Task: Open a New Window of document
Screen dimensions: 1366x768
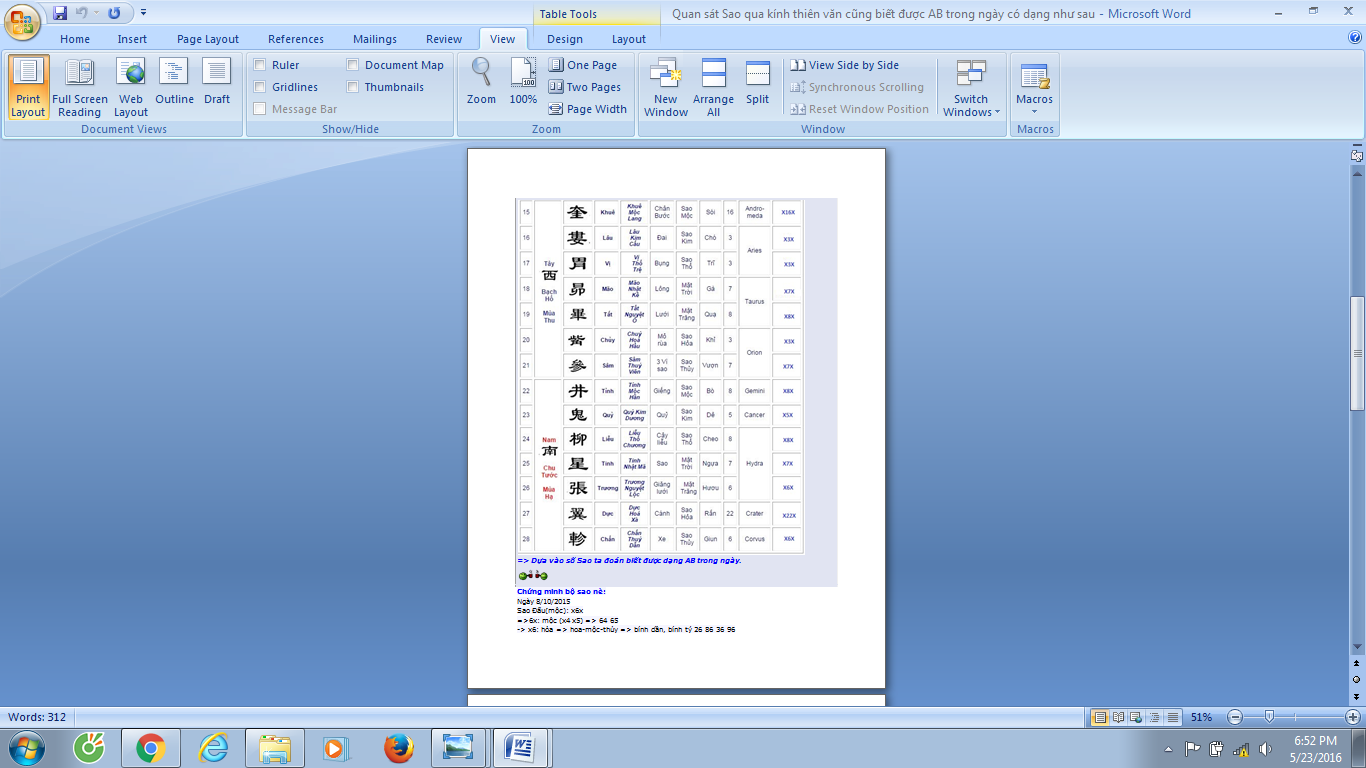Action: pyautogui.click(x=666, y=87)
